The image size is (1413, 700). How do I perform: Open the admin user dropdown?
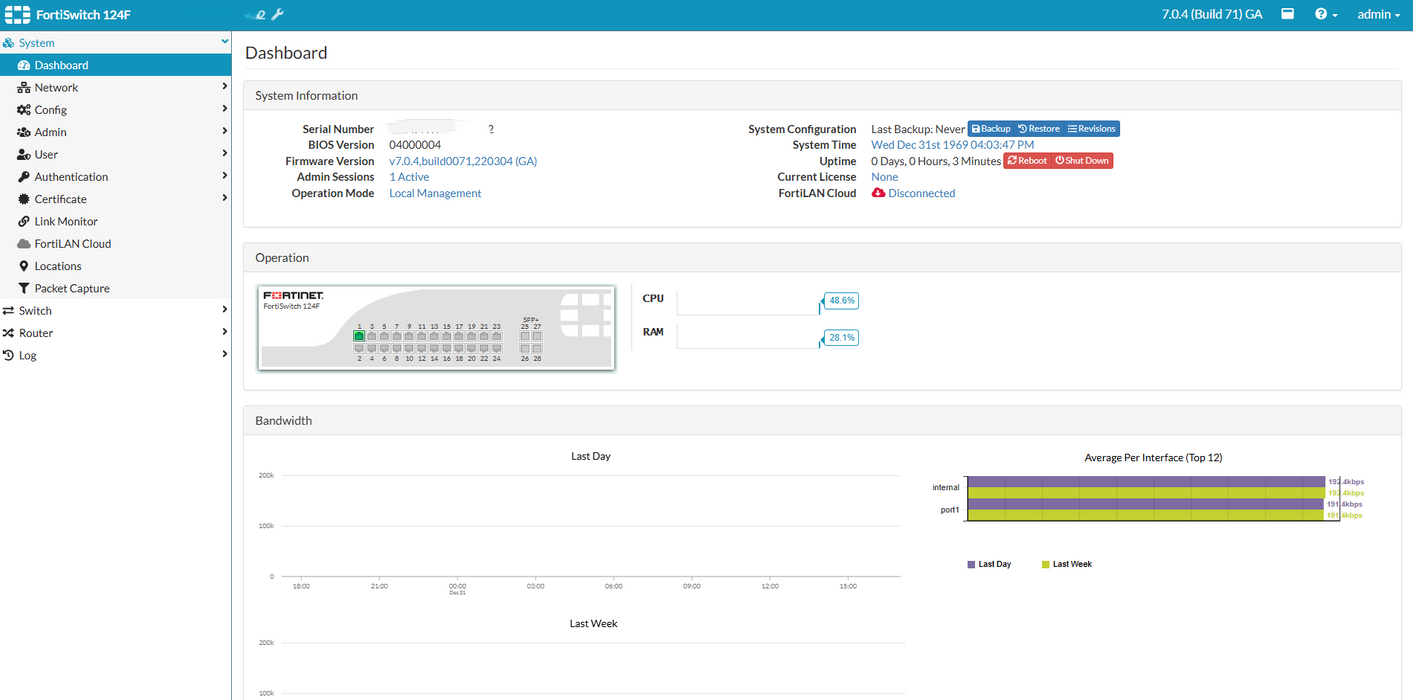click(x=1378, y=14)
